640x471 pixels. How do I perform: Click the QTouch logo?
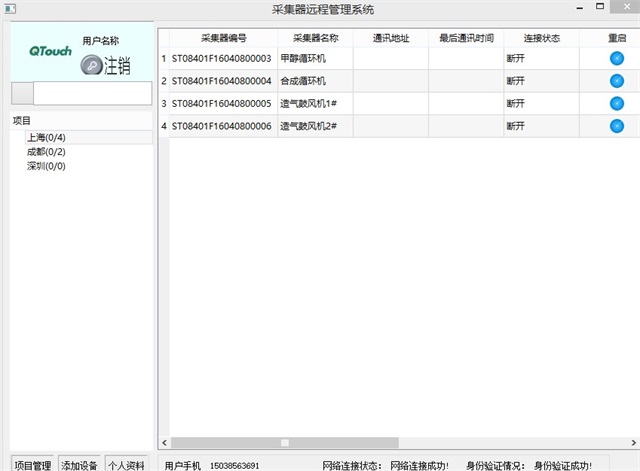tap(50, 51)
